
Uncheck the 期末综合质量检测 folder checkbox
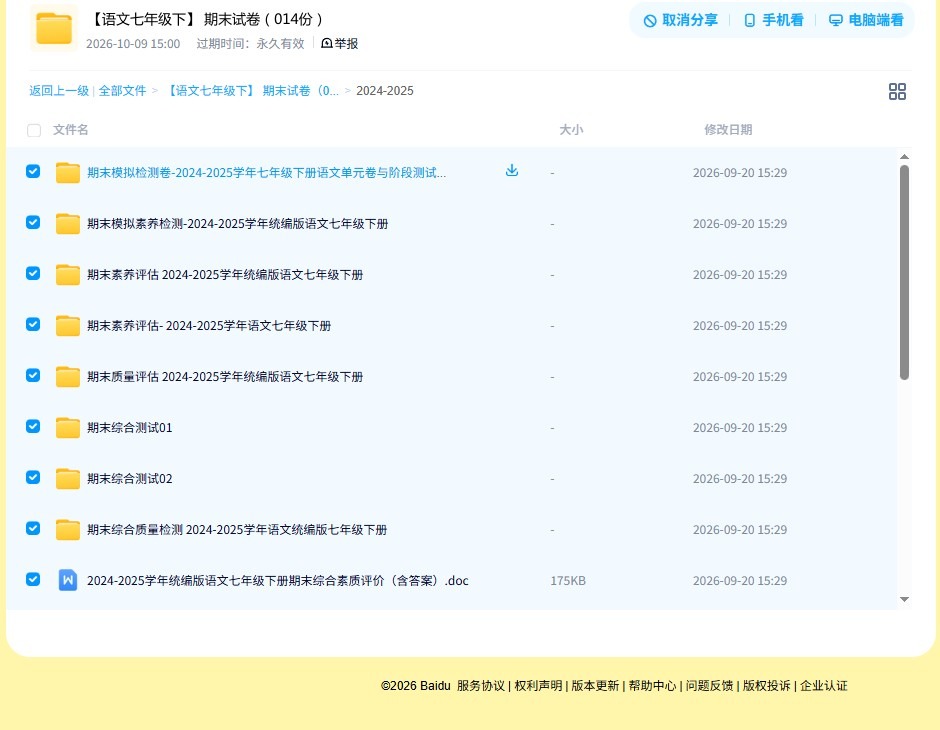tap(33, 528)
